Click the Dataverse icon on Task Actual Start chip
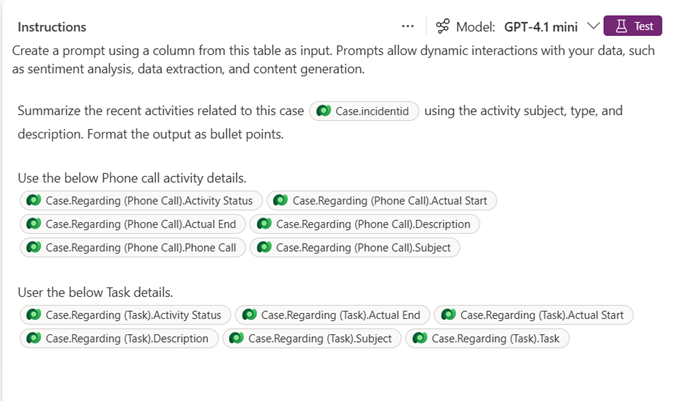The width and height of the screenshot is (674, 401). [448, 315]
